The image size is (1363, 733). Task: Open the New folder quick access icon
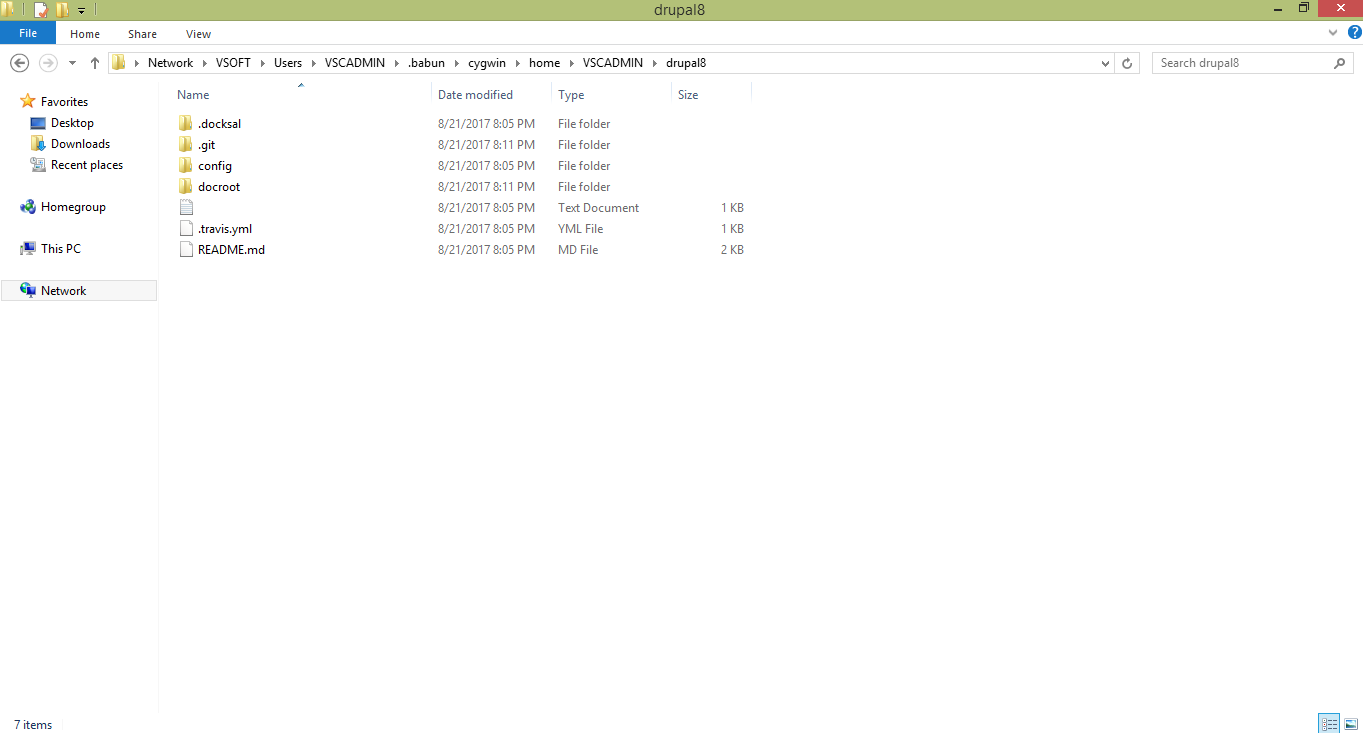[62, 9]
